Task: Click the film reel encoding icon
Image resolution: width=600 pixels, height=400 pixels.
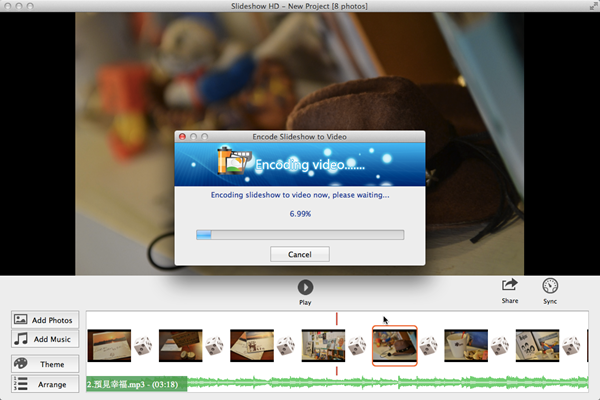Action: (233, 161)
